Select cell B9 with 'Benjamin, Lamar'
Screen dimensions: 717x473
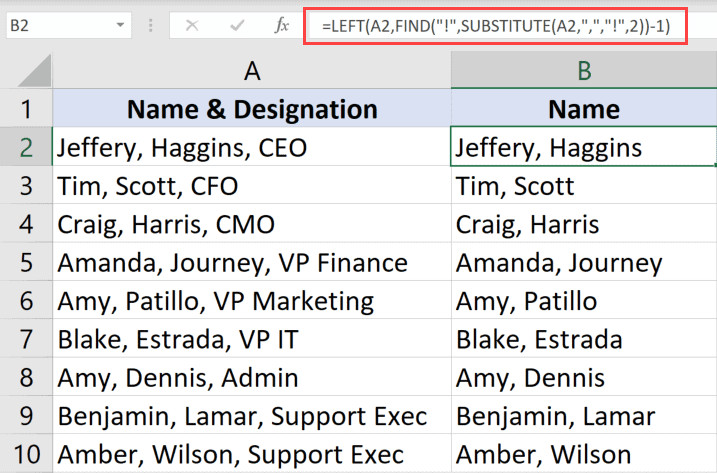click(x=583, y=416)
